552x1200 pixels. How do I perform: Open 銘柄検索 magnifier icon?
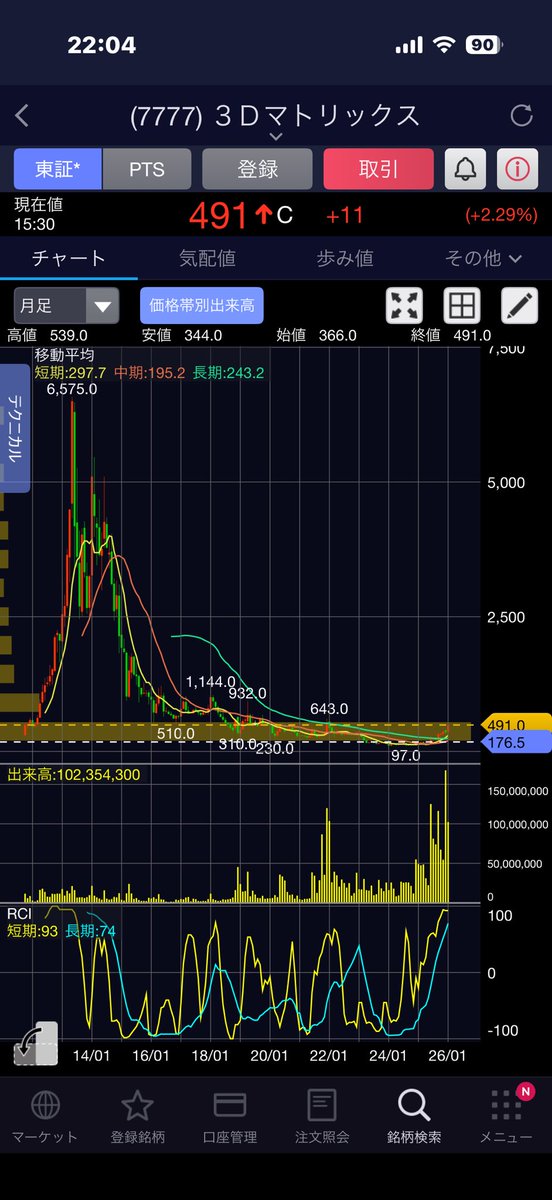pos(414,1104)
